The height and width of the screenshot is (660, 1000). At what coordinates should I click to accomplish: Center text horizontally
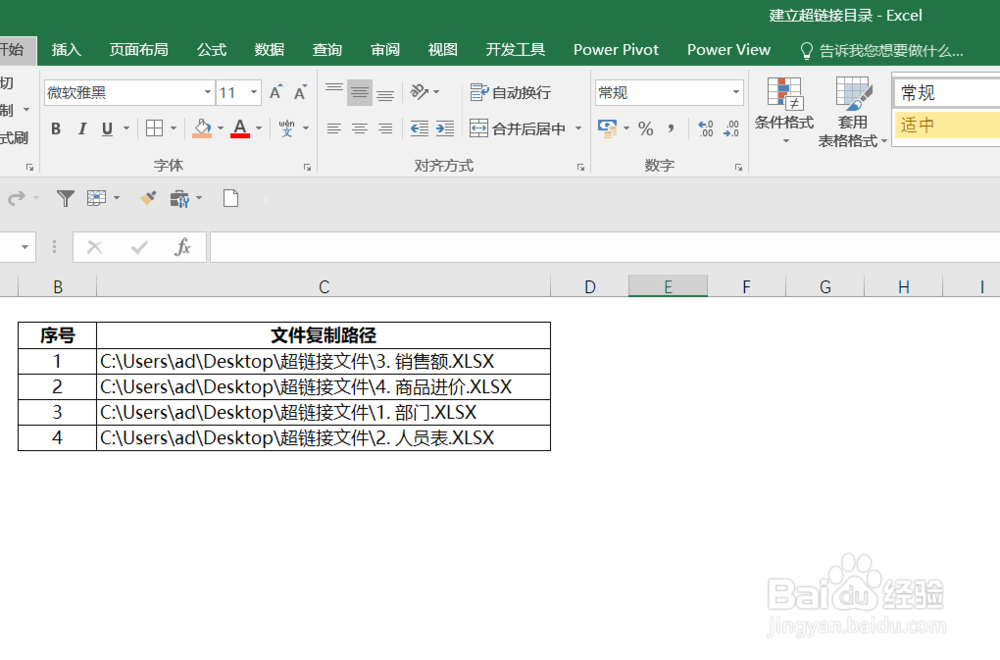pyautogui.click(x=360, y=129)
